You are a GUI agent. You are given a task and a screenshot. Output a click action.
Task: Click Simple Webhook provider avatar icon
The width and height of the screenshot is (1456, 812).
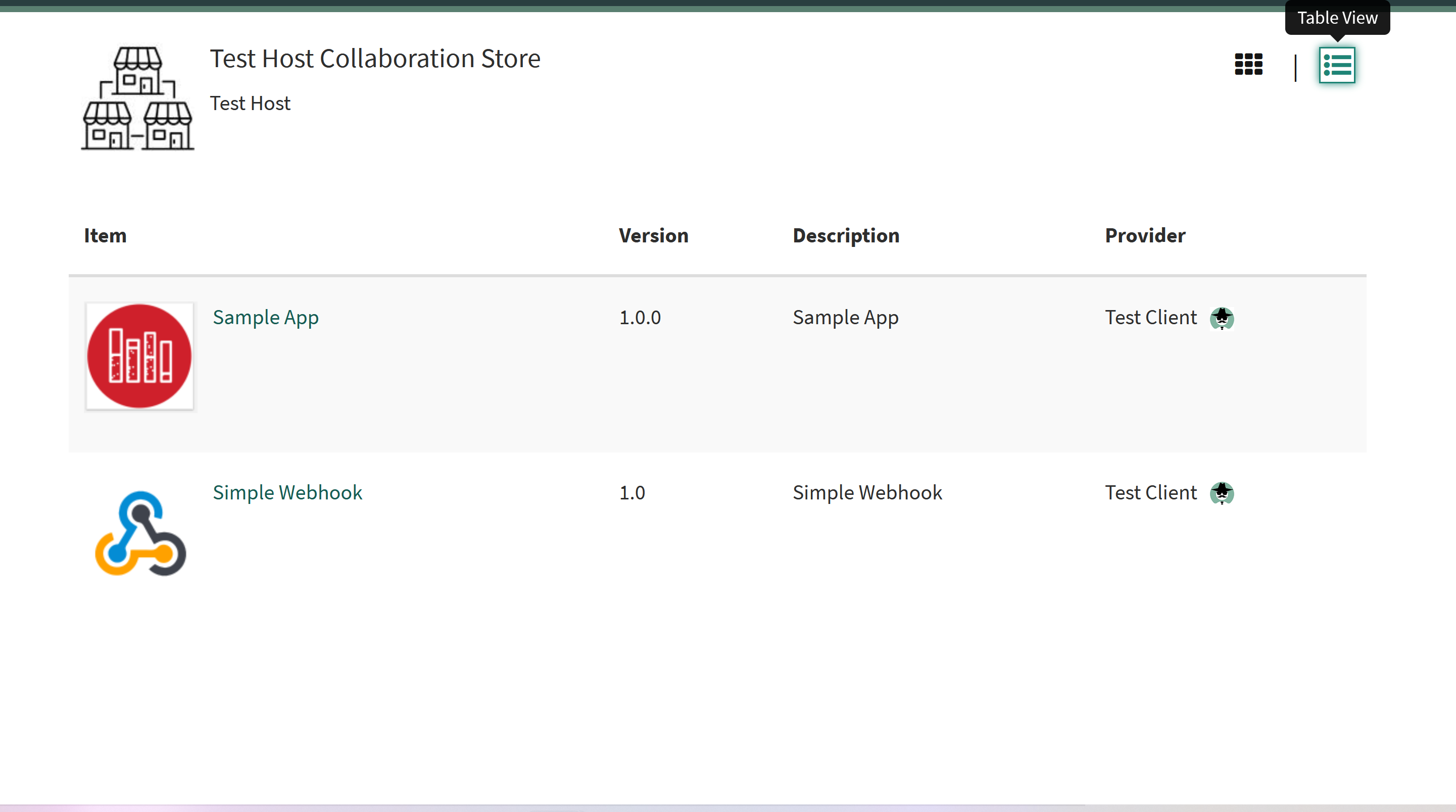click(x=1222, y=493)
